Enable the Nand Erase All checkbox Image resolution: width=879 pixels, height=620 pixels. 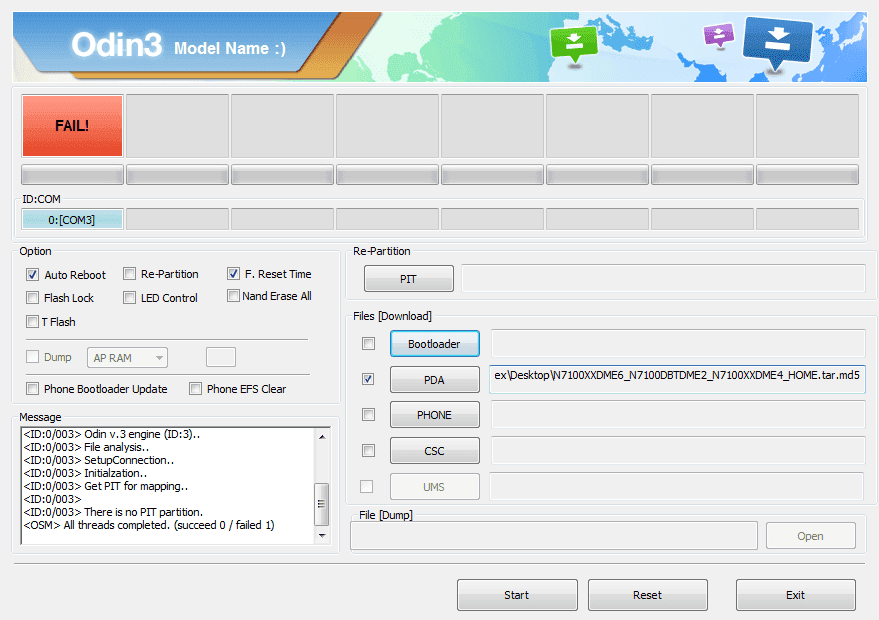coord(233,295)
